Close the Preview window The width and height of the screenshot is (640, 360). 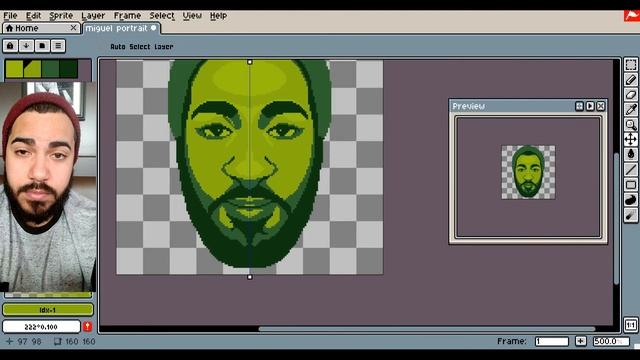pyautogui.click(x=600, y=106)
